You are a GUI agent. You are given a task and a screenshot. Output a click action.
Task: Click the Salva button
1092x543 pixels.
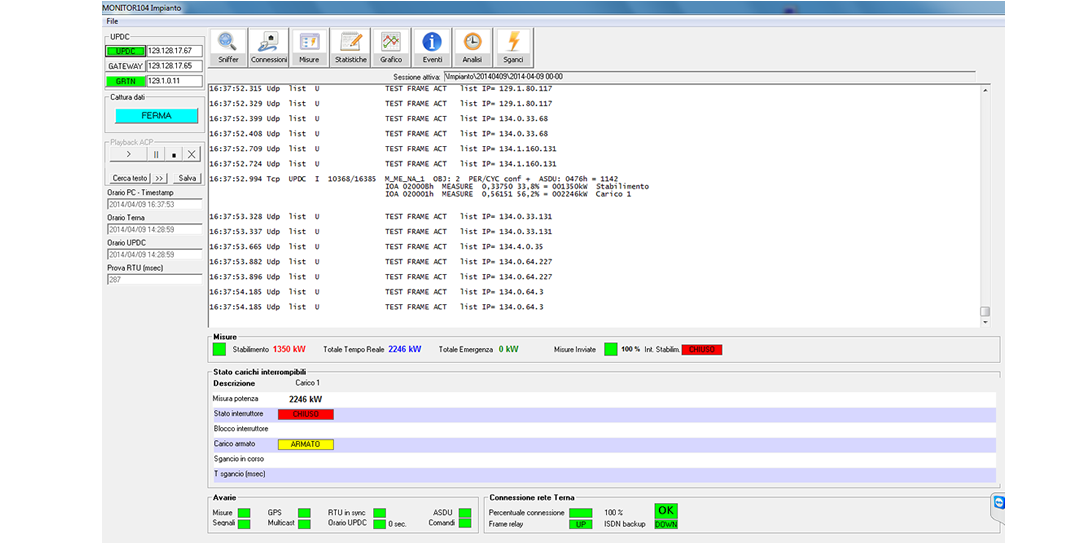tap(187, 178)
